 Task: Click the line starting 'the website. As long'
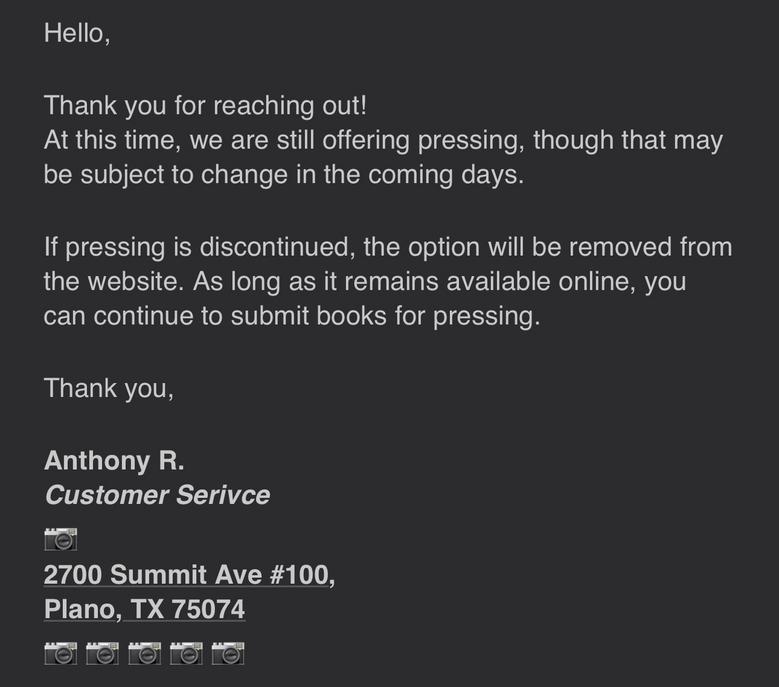365,281
